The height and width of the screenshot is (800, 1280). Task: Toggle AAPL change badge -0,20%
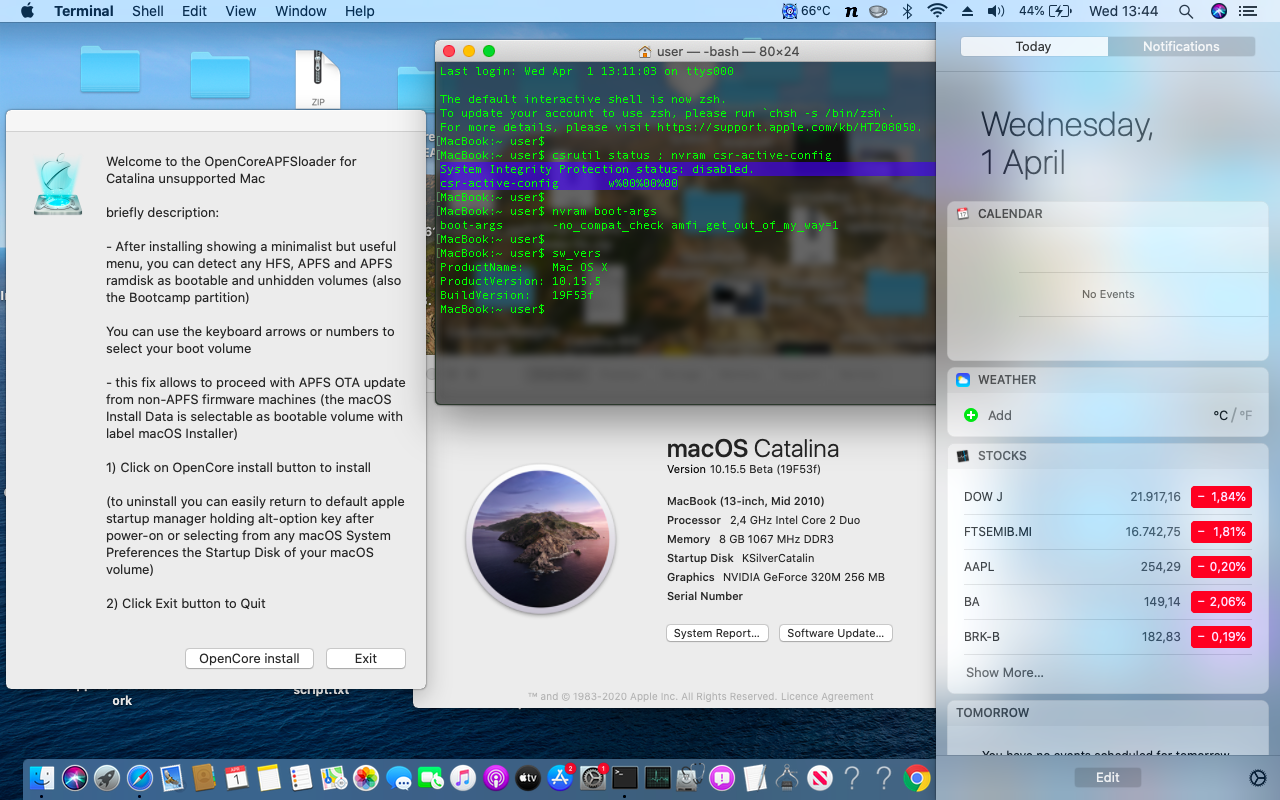(x=1221, y=567)
